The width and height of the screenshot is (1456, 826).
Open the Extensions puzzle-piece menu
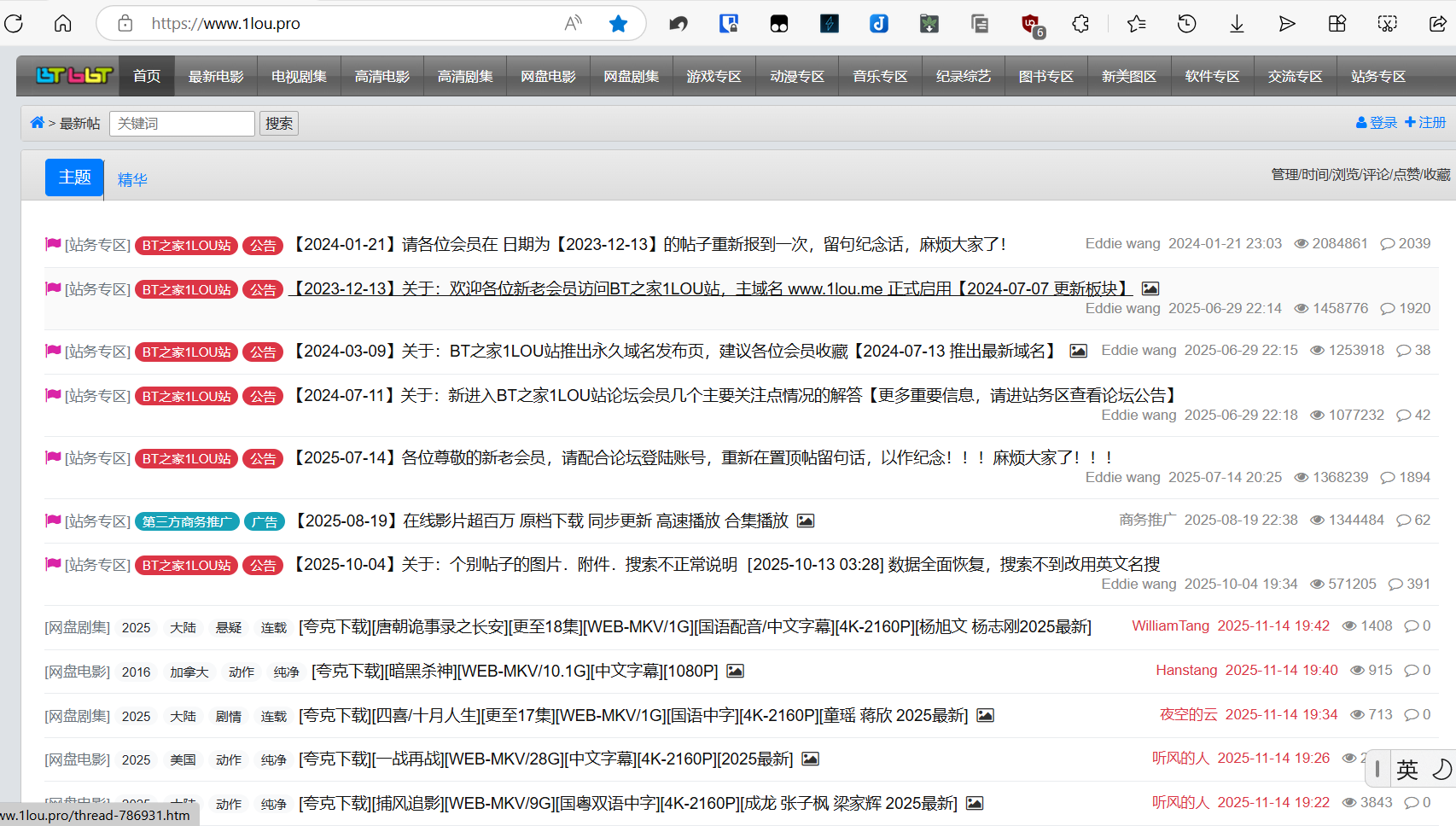click(1080, 24)
